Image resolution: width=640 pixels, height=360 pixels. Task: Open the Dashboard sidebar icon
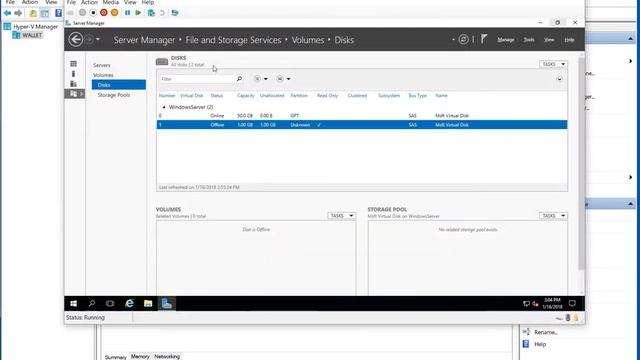tap(73, 64)
